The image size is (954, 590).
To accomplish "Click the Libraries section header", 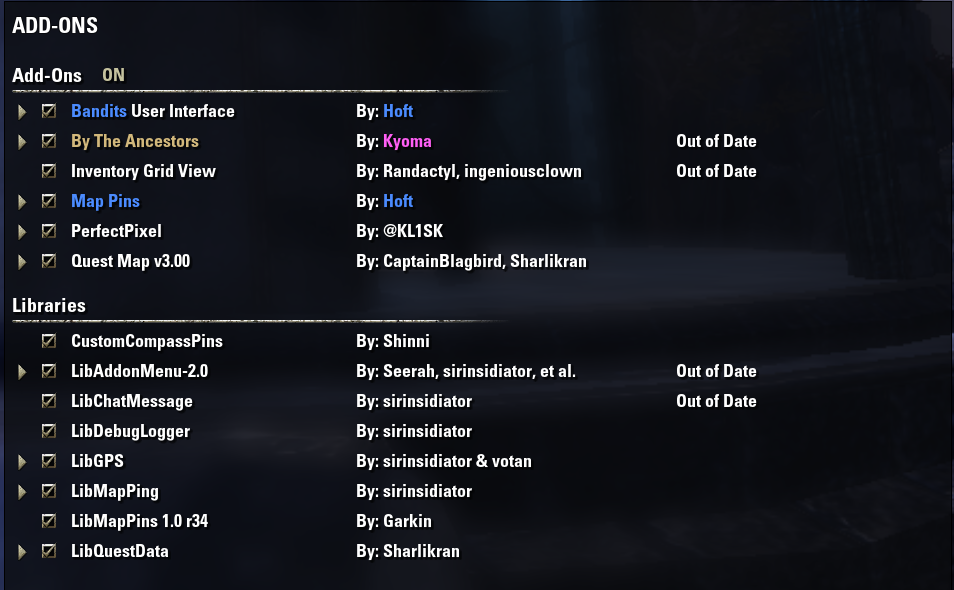I will 49,305.
